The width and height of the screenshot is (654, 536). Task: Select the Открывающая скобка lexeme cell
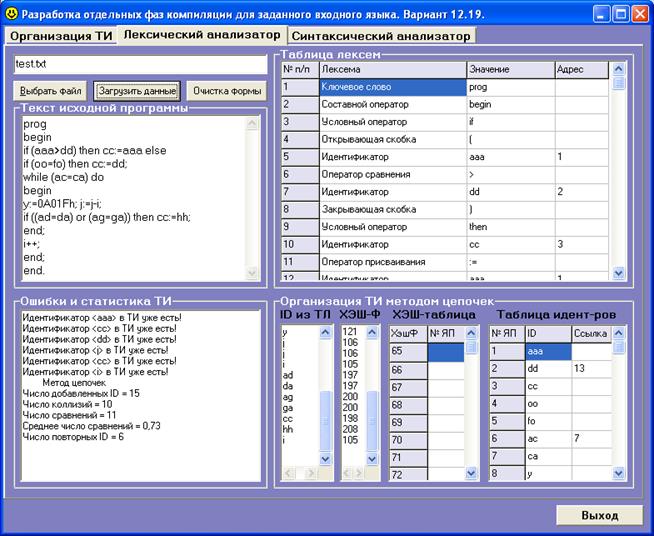click(393, 140)
